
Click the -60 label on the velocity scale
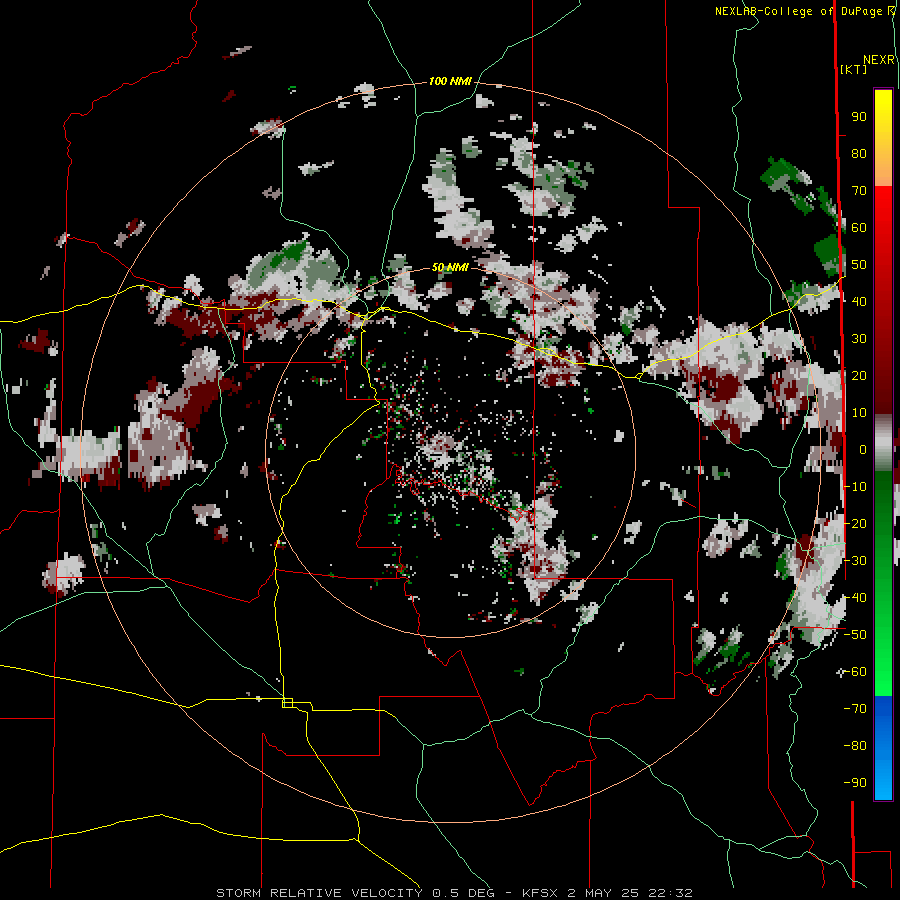pyautogui.click(x=855, y=672)
